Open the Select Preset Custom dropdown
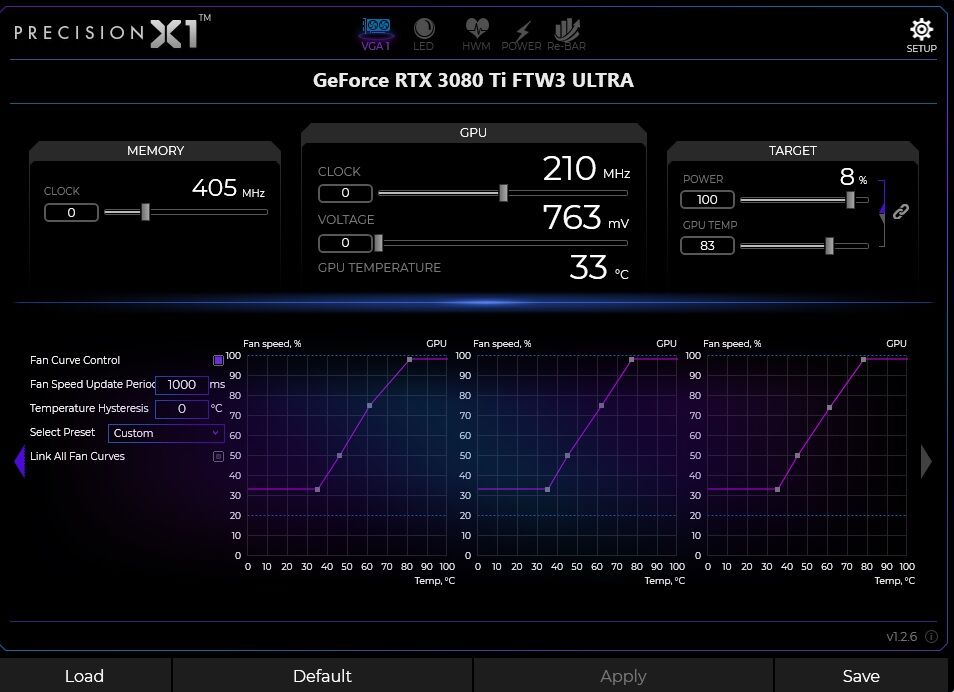954x692 pixels. [166, 433]
